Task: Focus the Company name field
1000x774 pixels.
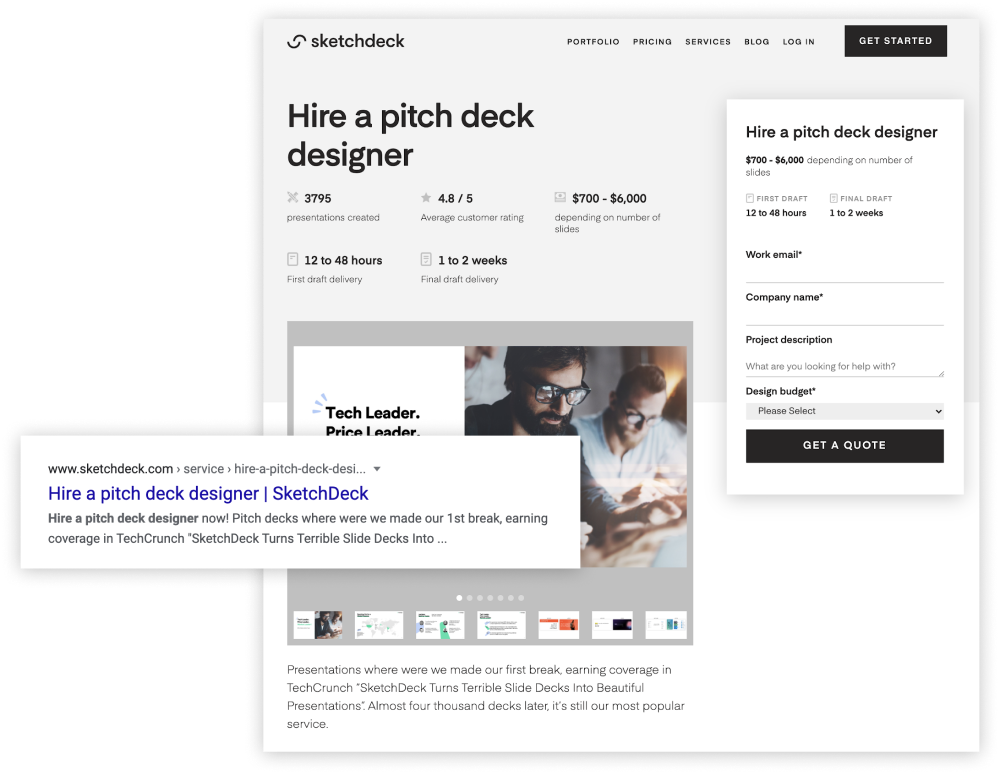Action: pyautogui.click(x=844, y=315)
